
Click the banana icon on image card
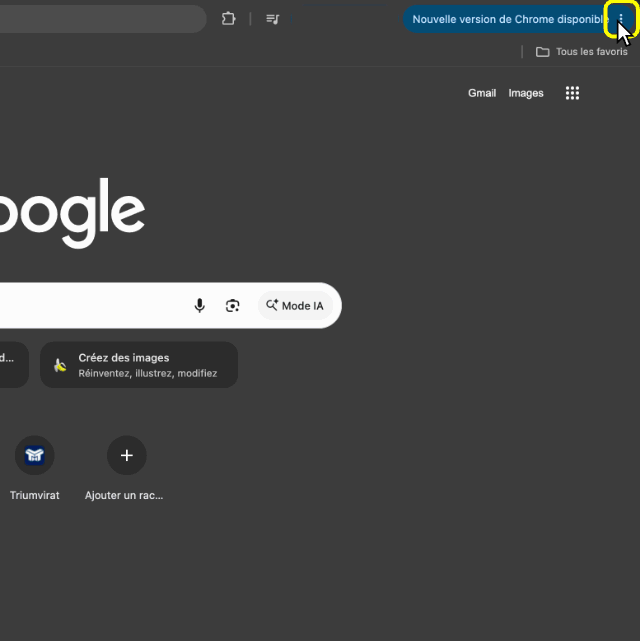pos(60,365)
